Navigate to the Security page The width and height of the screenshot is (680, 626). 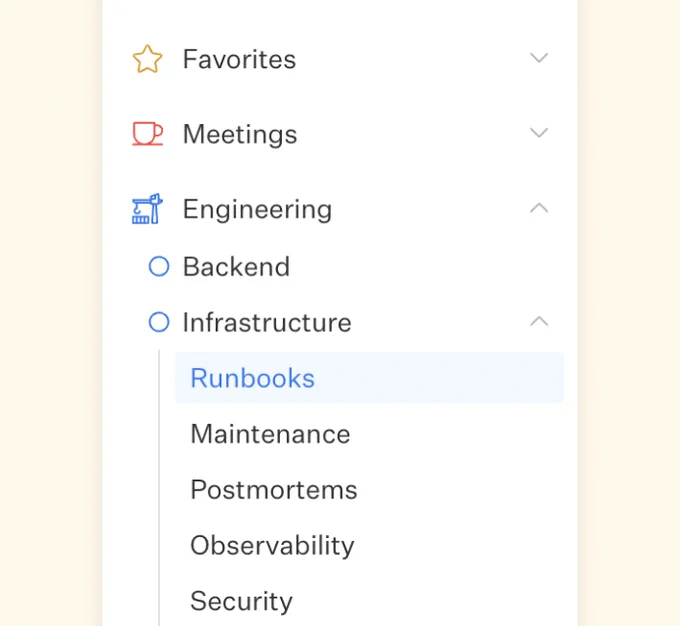click(x=242, y=601)
